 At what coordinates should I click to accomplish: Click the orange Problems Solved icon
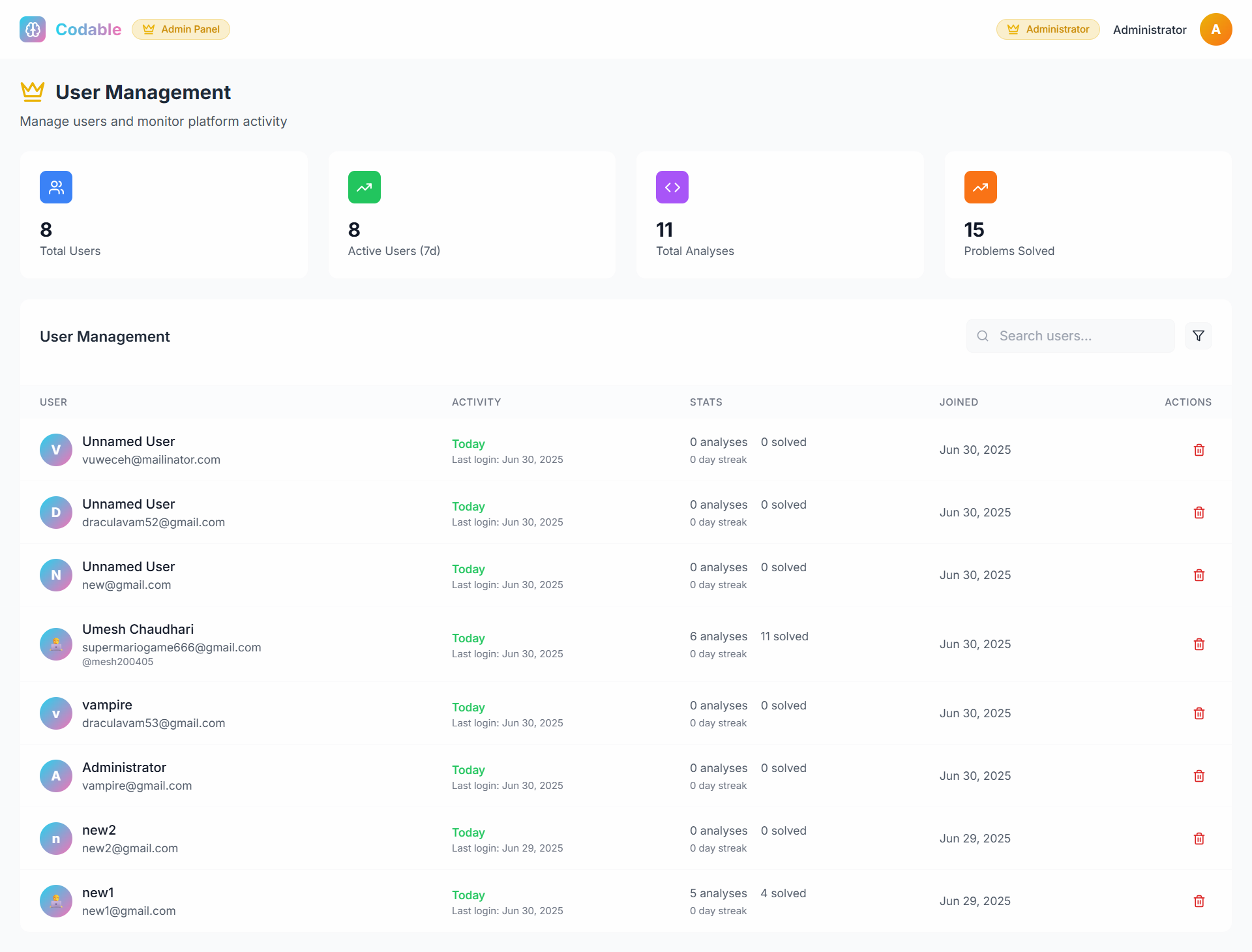pos(980,187)
